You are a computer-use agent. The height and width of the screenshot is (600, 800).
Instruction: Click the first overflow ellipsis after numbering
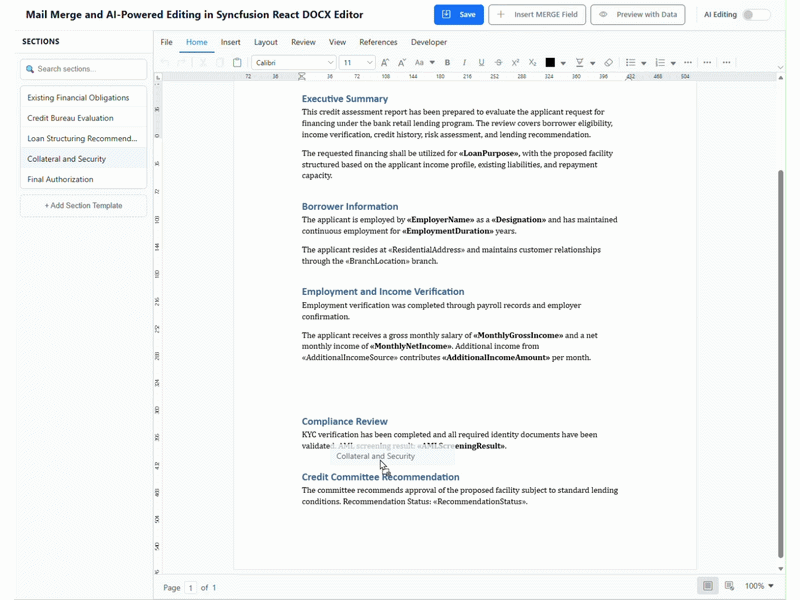[688, 63]
